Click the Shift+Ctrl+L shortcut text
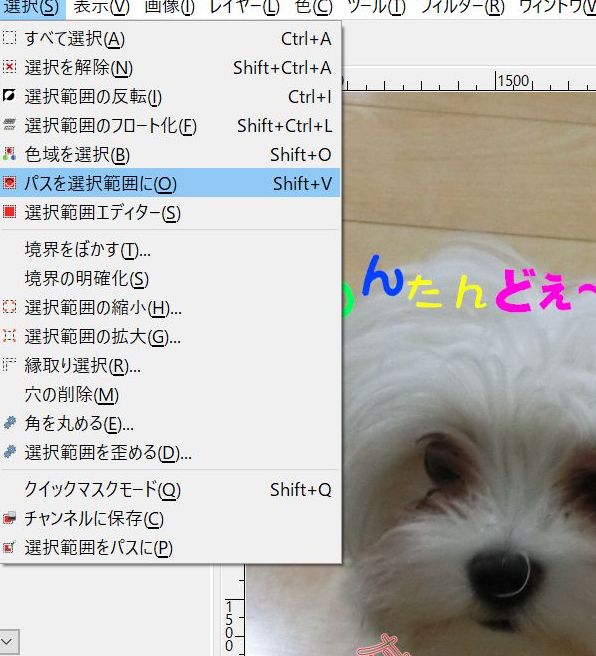596x656 pixels. tap(284, 126)
